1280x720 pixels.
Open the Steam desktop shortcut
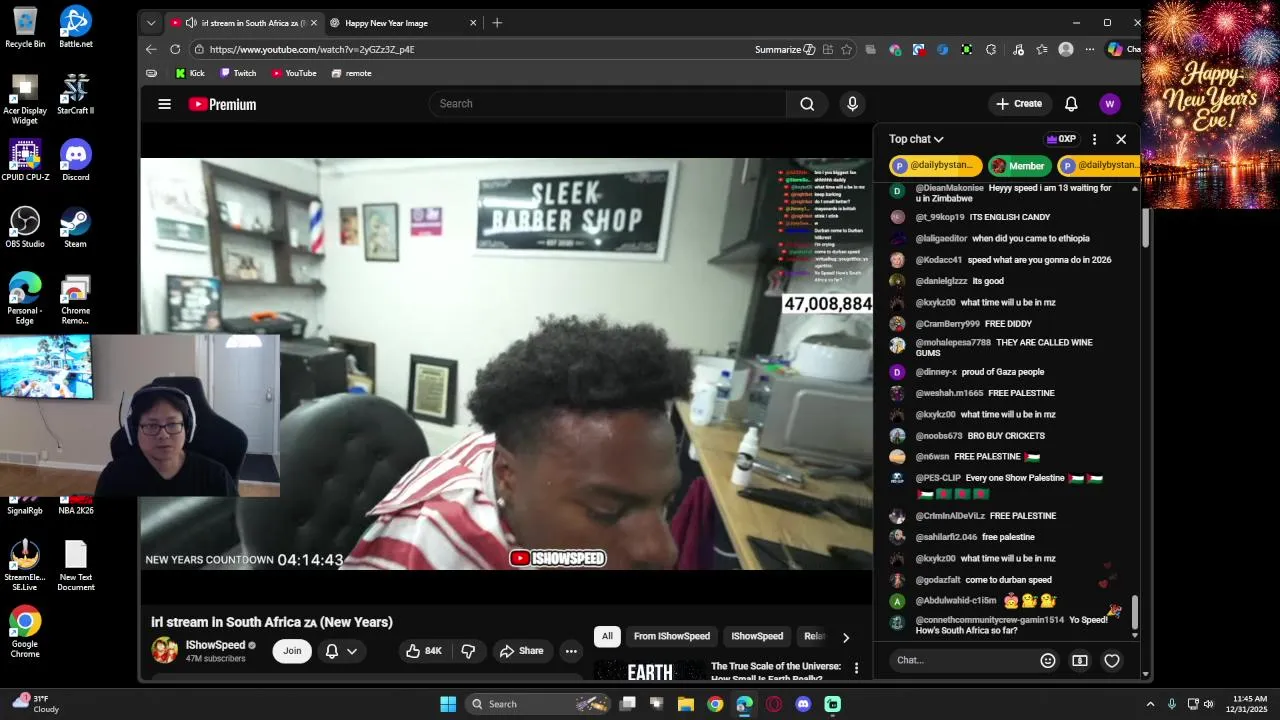coord(76,227)
